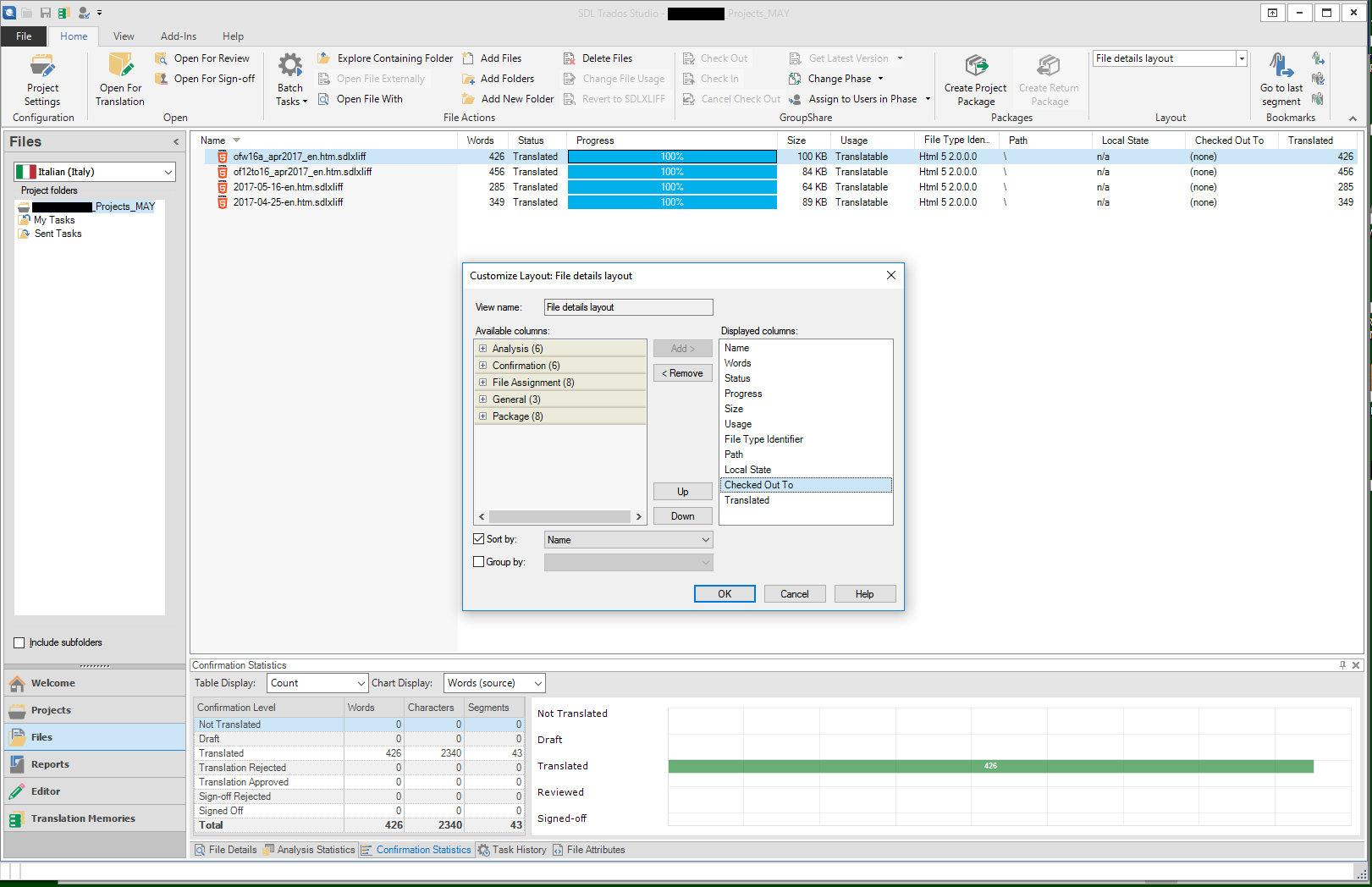Open the Batch Tasks gear menu
The width and height of the screenshot is (1372, 887).
290,80
